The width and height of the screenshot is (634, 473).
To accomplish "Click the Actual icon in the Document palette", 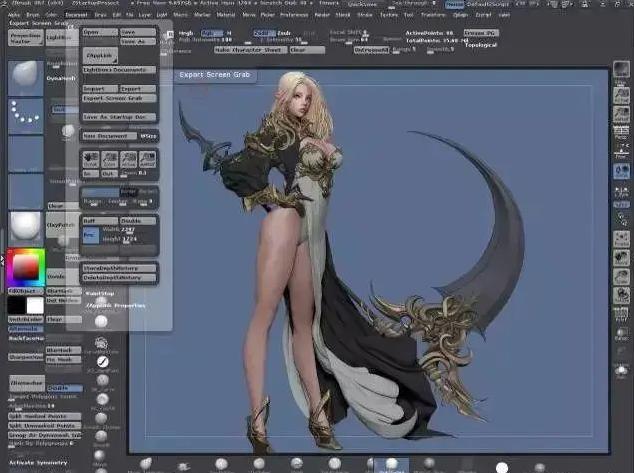I will click(128, 160).
